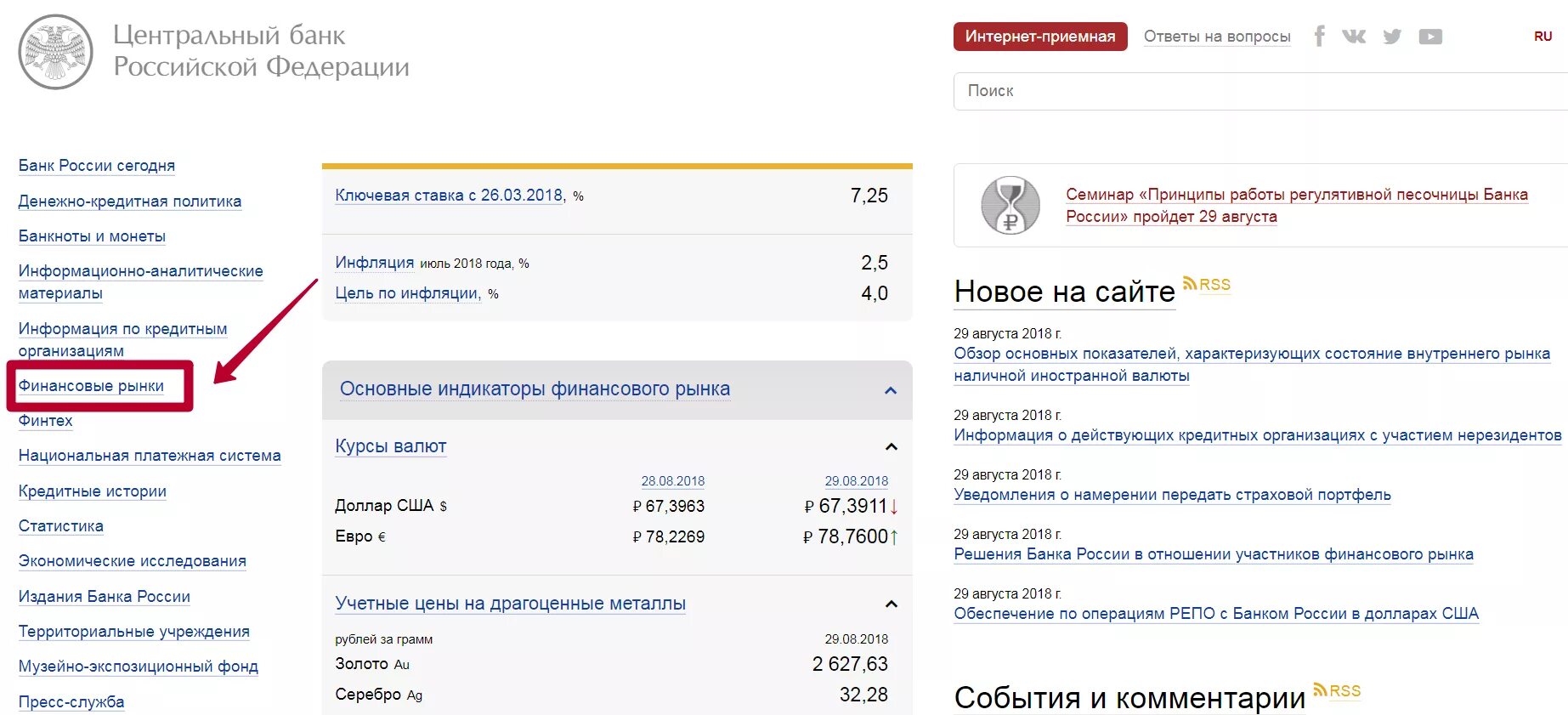Open Пресс-служба sidebar link
This screenshot has width=1568, height=715.
point(71,702)
